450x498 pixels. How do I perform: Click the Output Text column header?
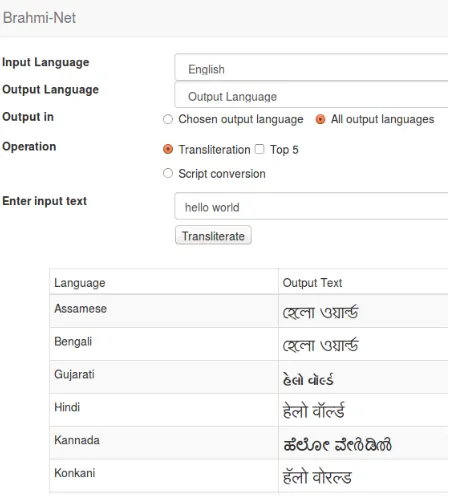pos(363,282)
